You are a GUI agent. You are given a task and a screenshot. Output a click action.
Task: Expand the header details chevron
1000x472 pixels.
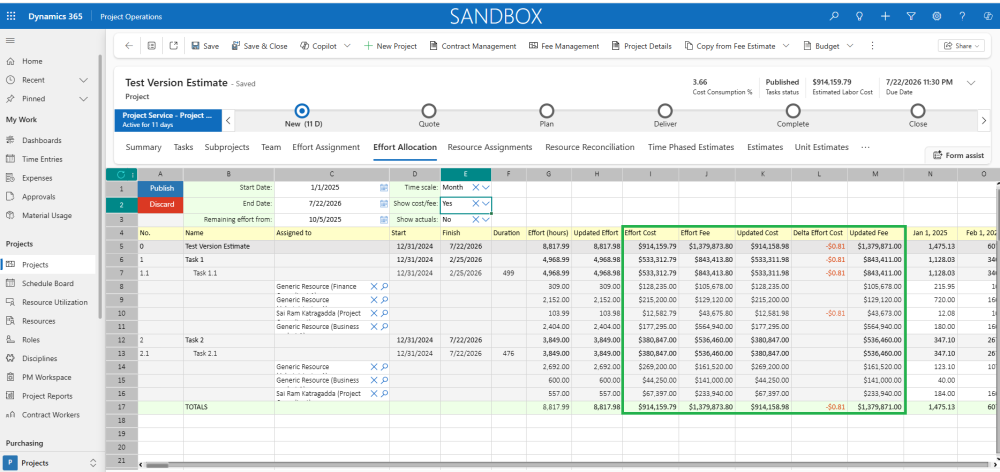point(971,83)
